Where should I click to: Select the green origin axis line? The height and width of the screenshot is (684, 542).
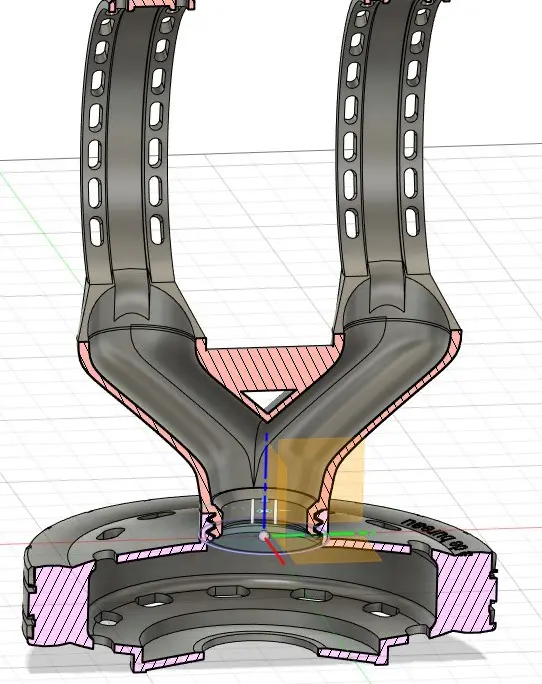point(321,534)
